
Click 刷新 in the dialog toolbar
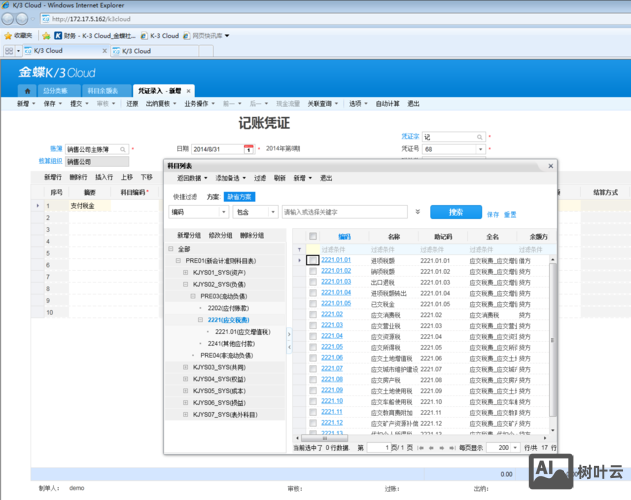(x=280, y=178)
